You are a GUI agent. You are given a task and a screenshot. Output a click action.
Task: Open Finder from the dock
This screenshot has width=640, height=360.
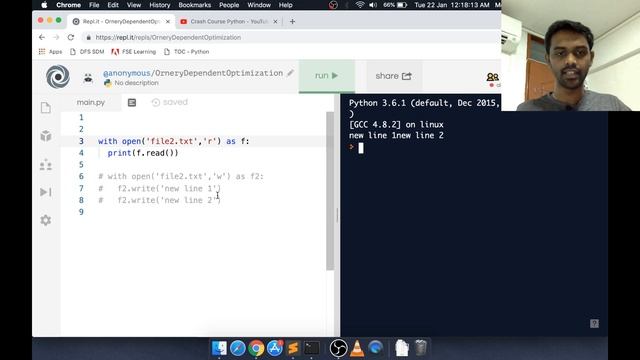[219, 348]
